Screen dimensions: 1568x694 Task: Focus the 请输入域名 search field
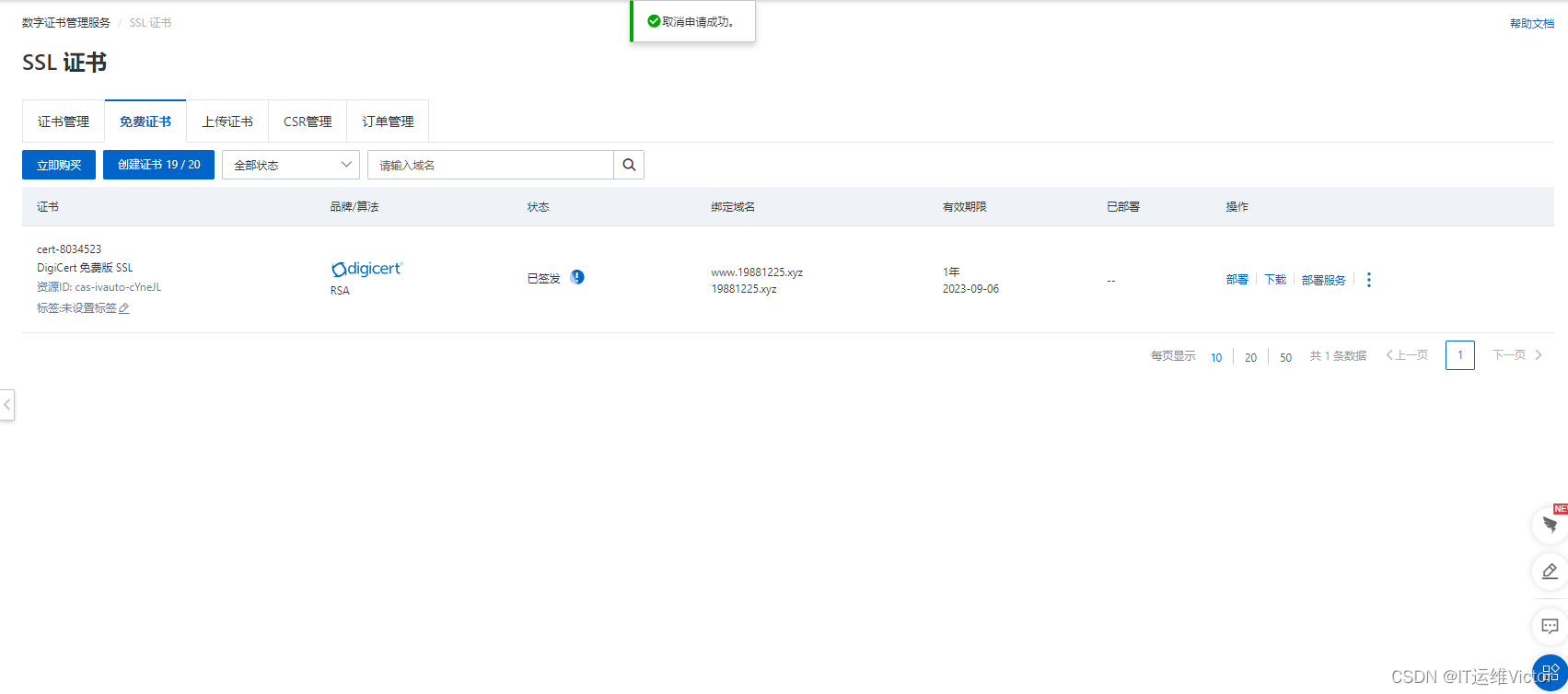tap(491, 165)
